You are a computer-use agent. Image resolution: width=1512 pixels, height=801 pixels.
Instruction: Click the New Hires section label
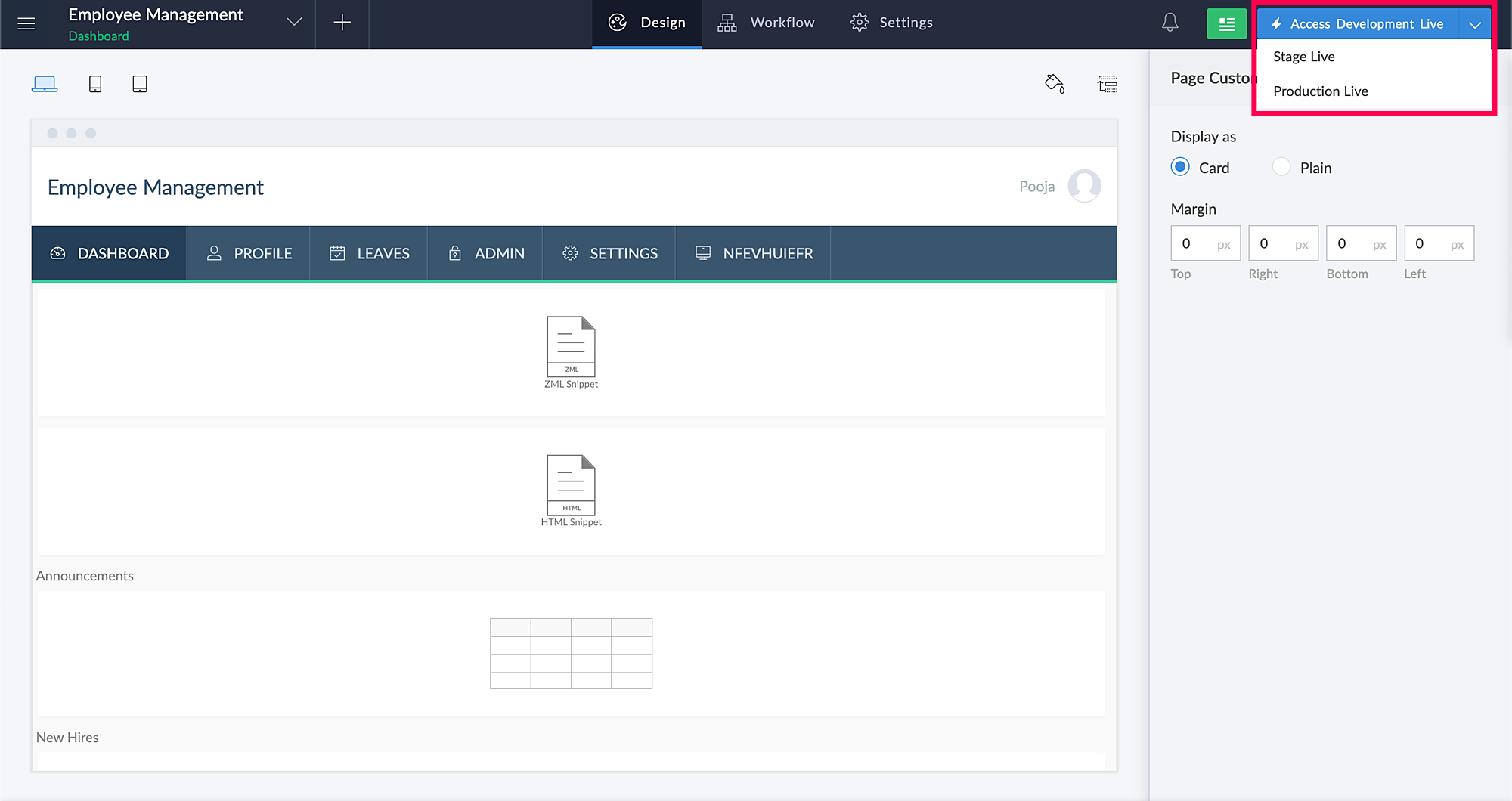pos(67,738)
